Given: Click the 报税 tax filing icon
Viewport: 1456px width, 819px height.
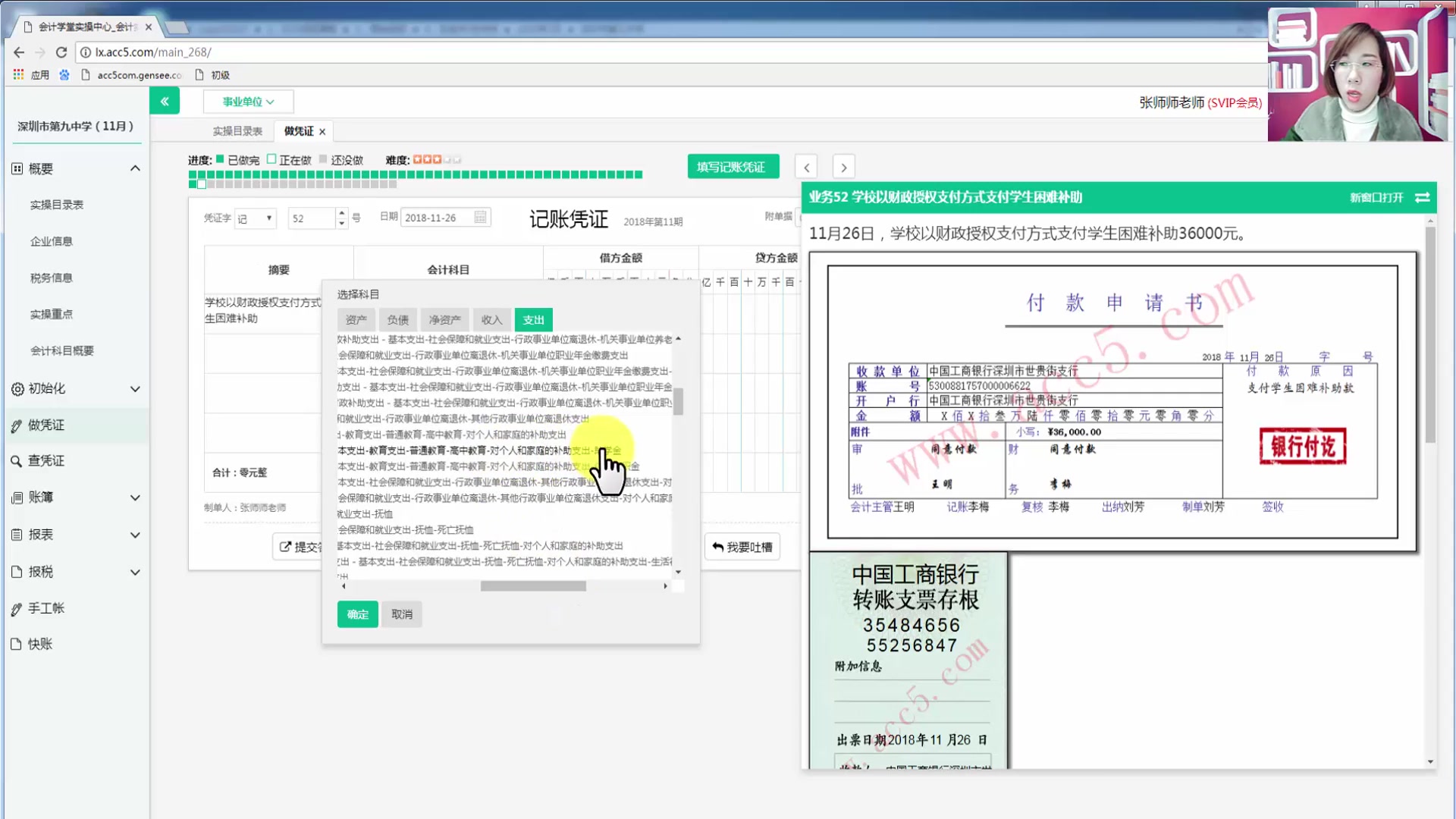Looking at the screenshot, I should (x=17, y=572).
